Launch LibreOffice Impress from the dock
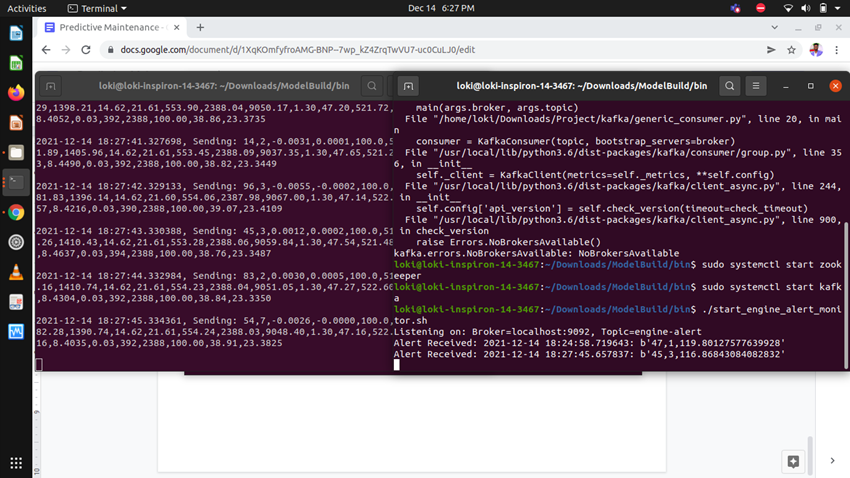The width and height of the screenshot is (850, 478). [16, 122]
